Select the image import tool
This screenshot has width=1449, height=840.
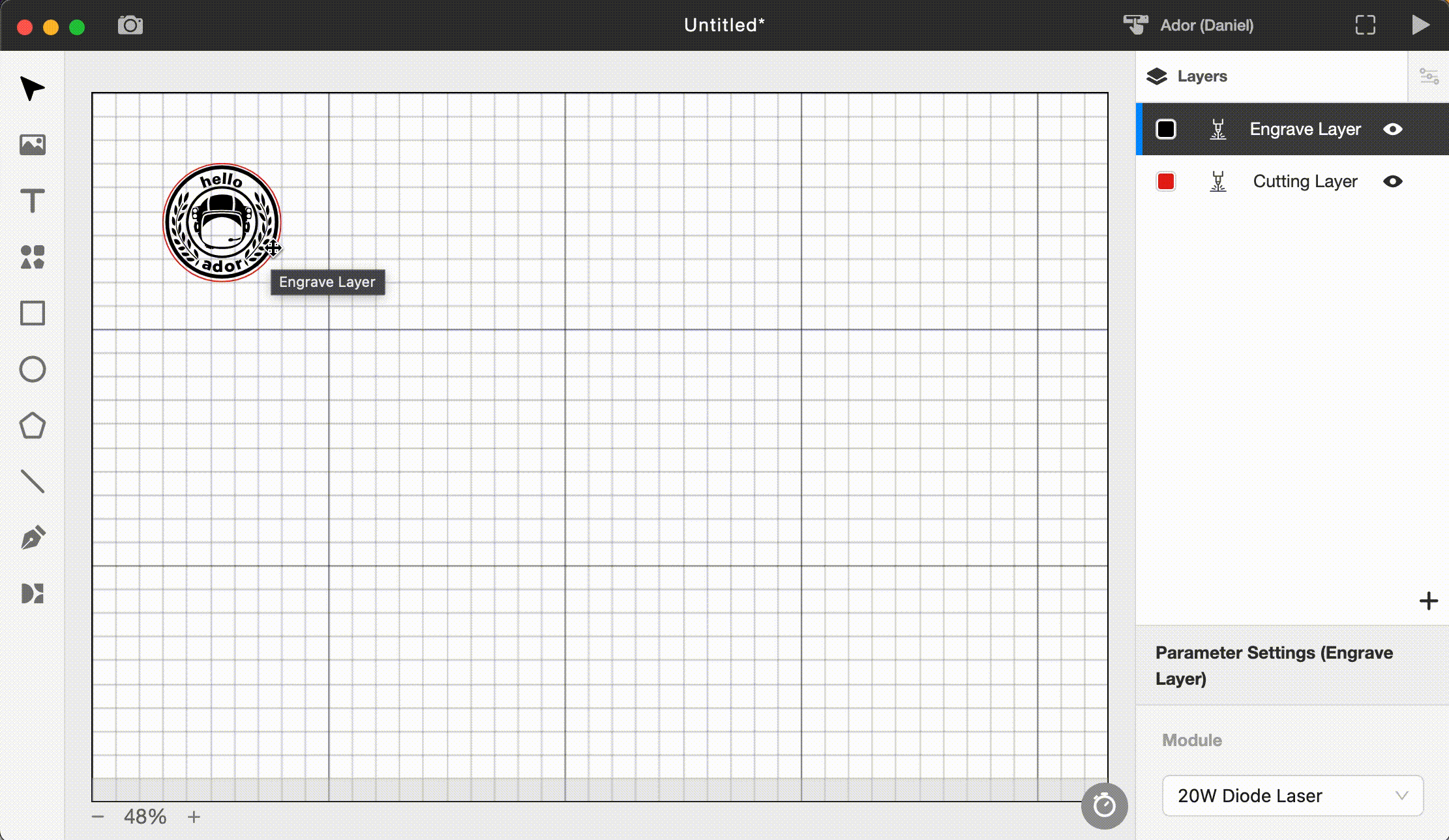32,144
